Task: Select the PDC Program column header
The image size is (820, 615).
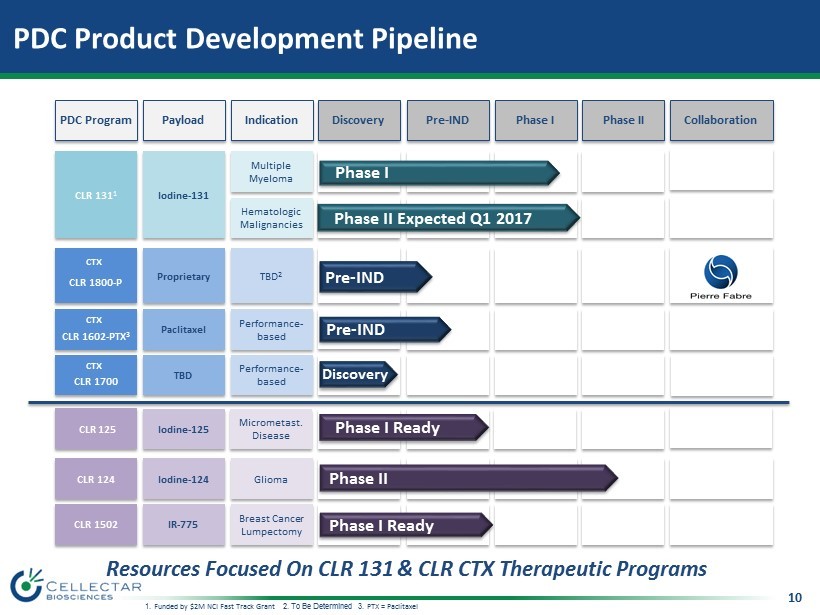Action: (x=96, y=120)
